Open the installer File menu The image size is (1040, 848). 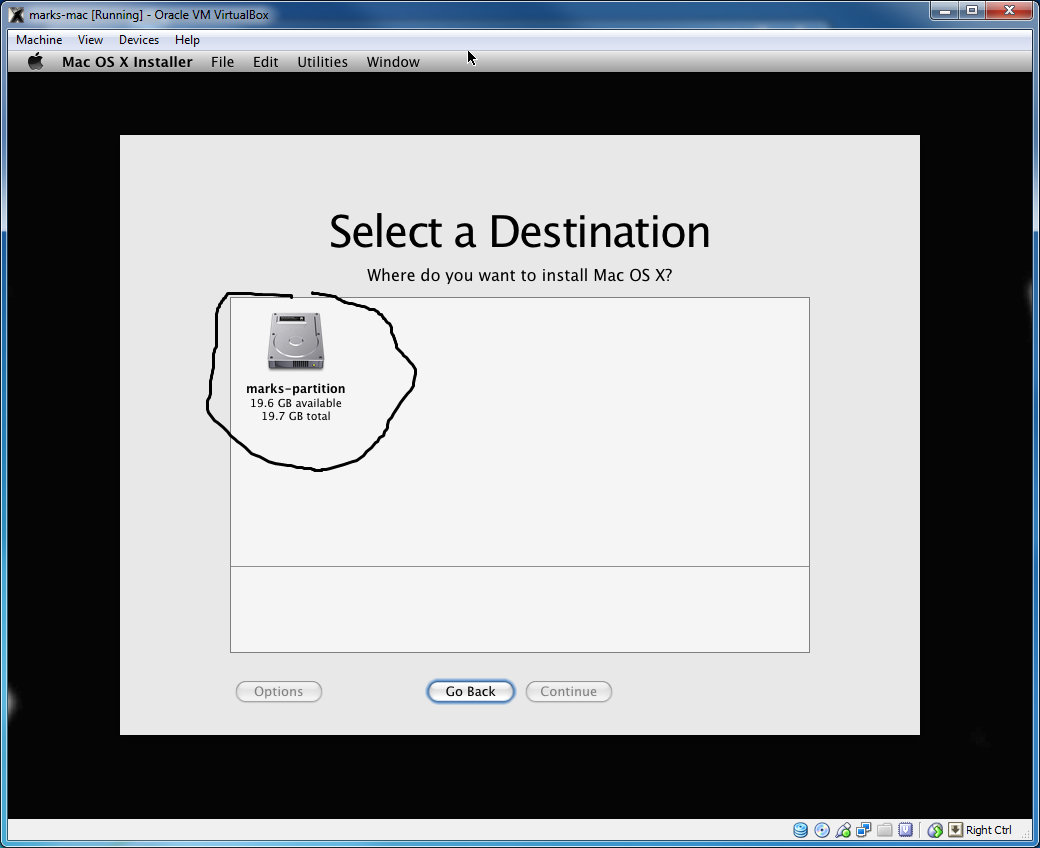click(222, 62)
